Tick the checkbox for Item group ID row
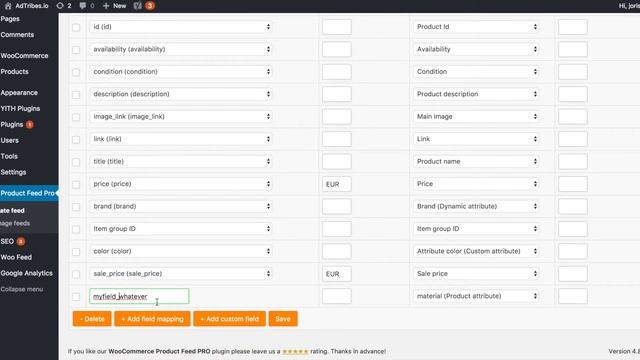640x360 pixels. click(76, 229)
